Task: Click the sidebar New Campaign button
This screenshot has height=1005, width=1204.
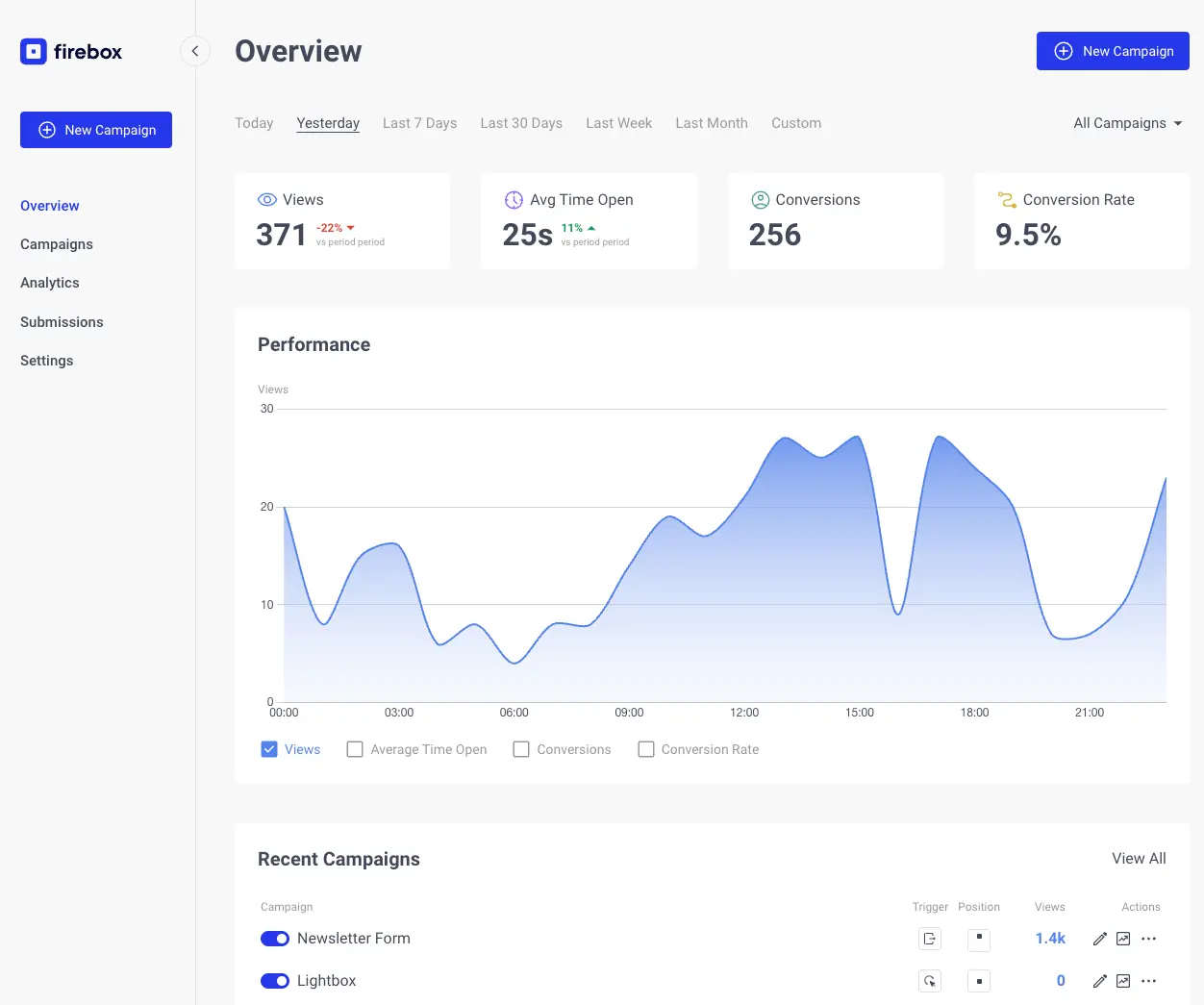Action: pyautogui.click(x=96, y=130)
